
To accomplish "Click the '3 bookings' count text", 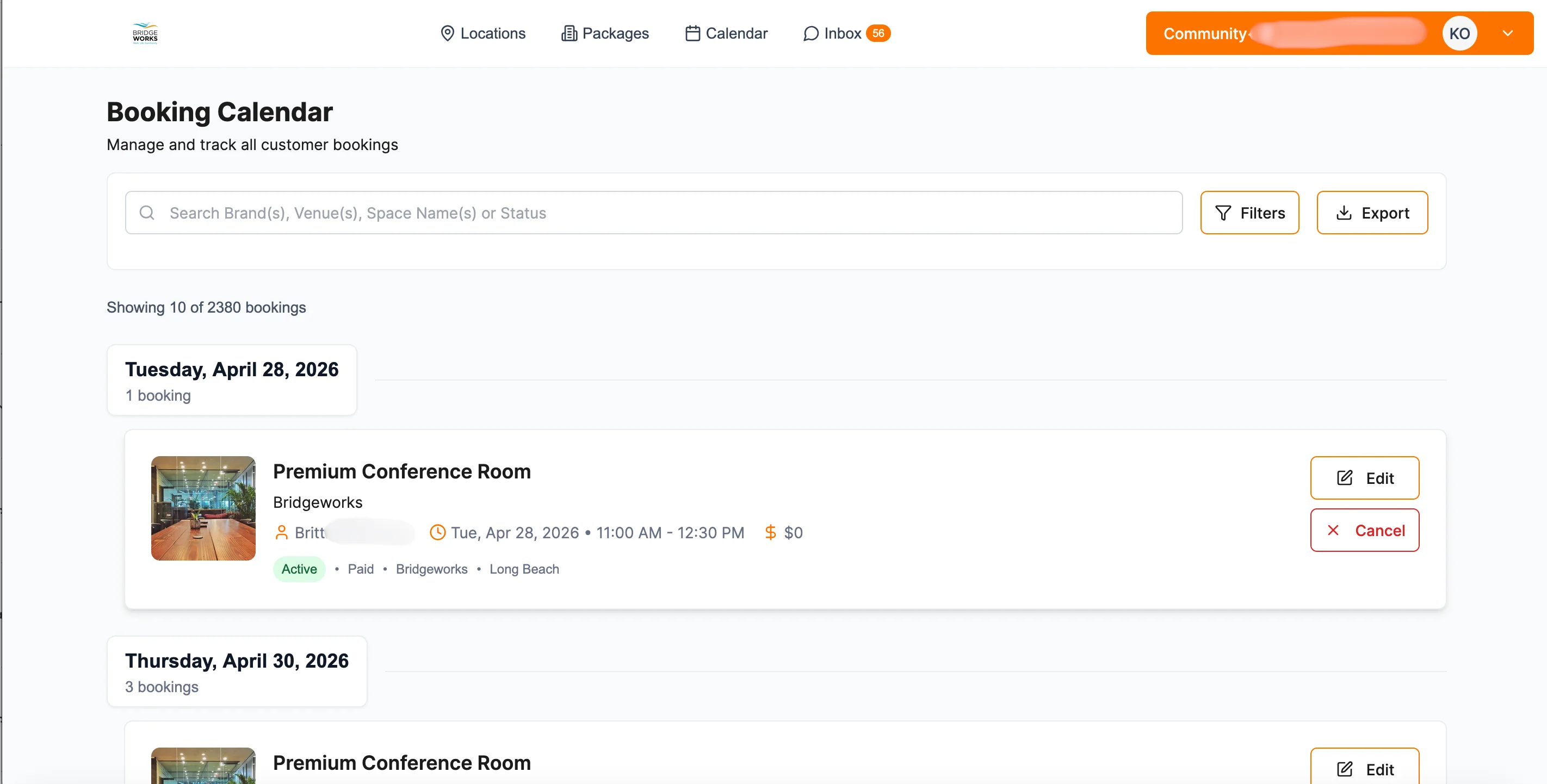I will click(162, 687).
